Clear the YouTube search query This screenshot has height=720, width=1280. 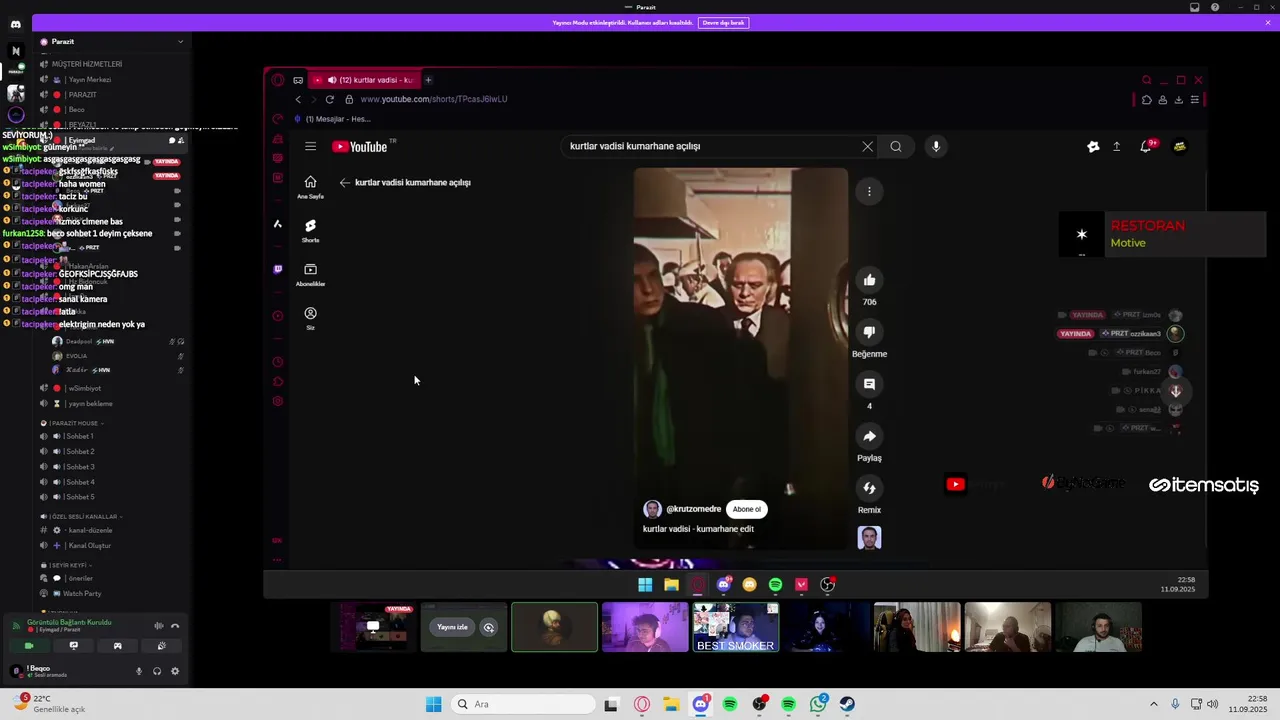click(867, 146)
